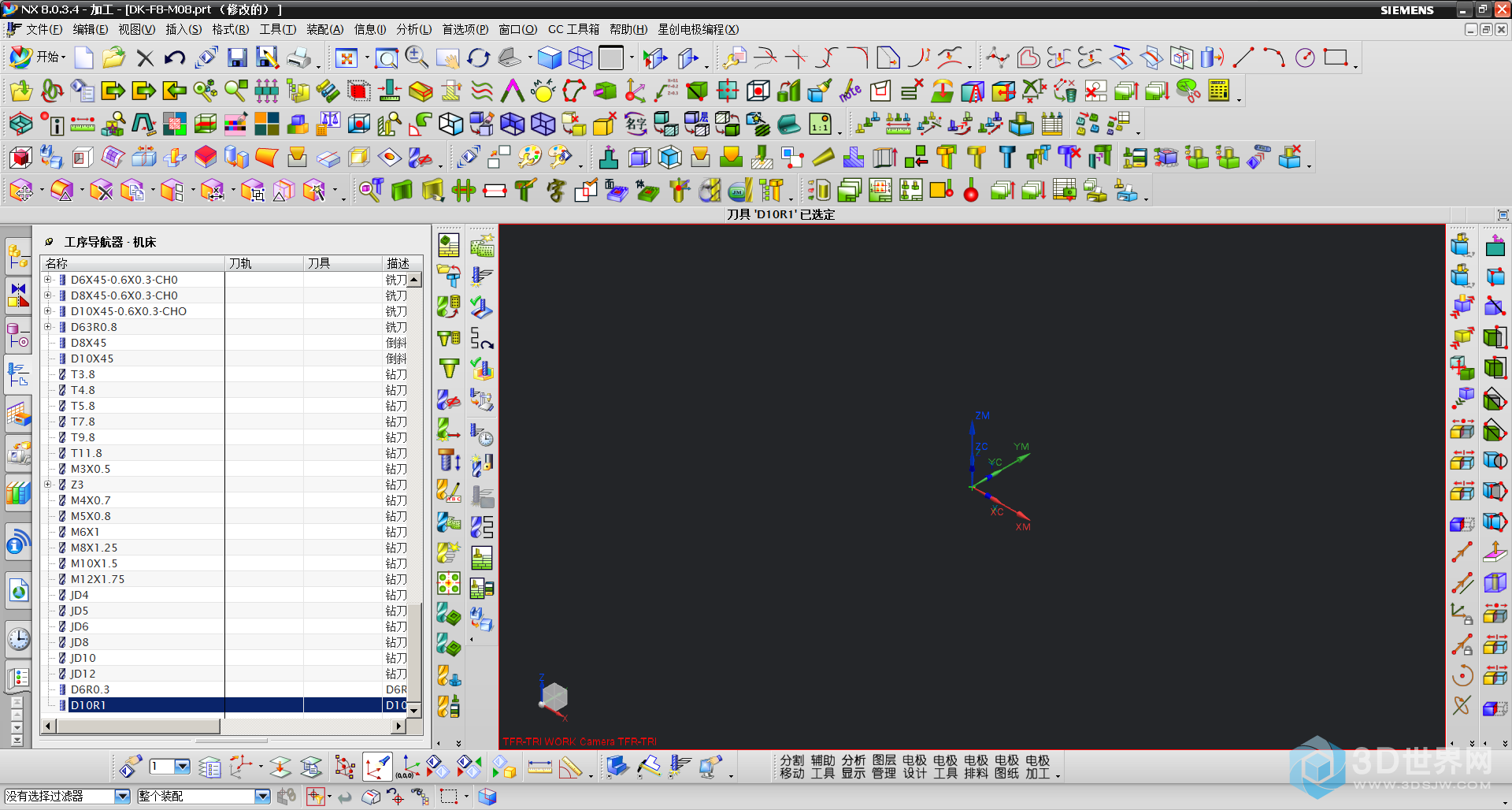Create a new file with the New icon
This screenshot has height=810, width=1512.
(84, 58)
